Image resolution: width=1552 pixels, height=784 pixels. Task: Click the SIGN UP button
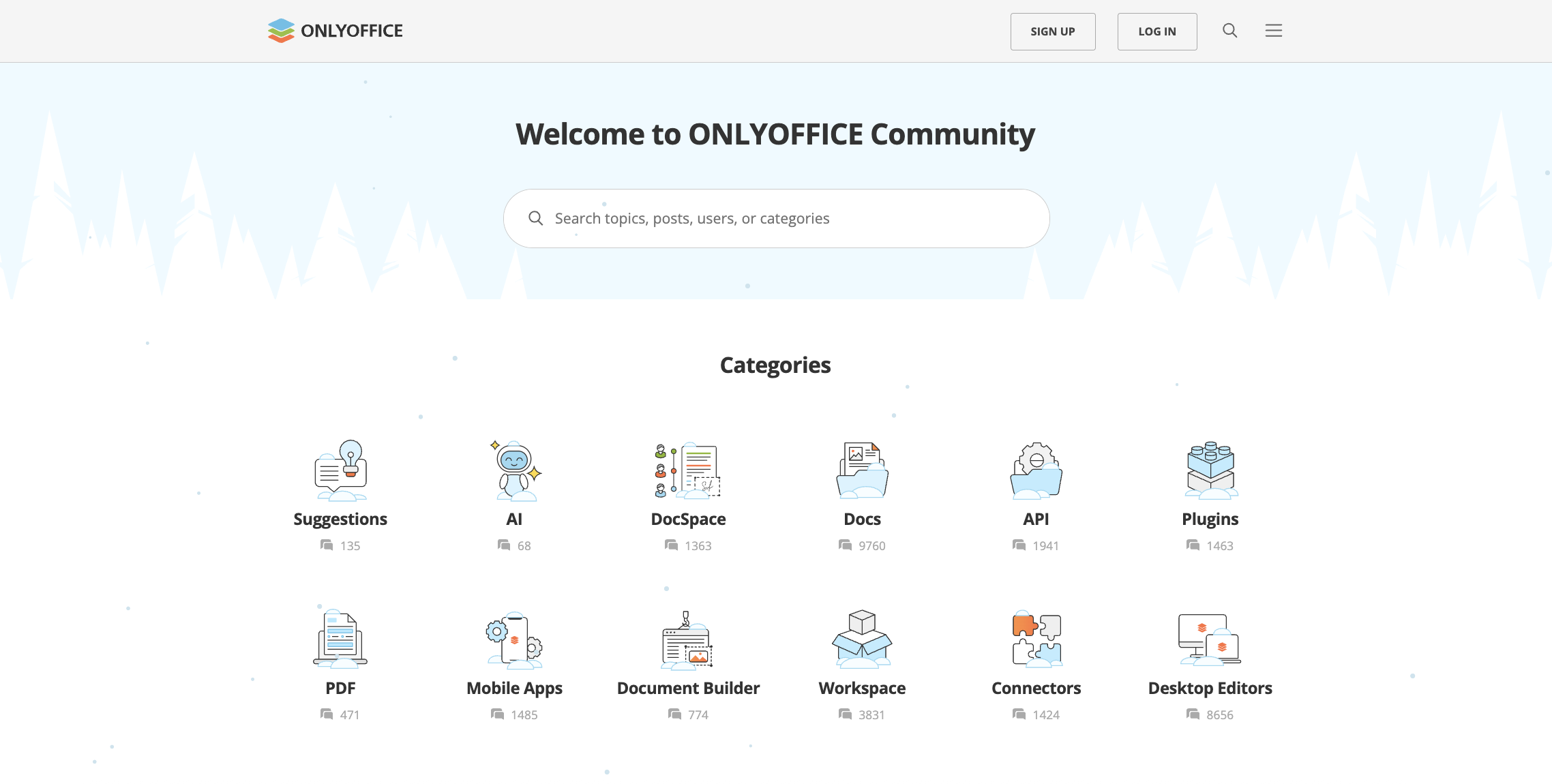(1052, 31)
